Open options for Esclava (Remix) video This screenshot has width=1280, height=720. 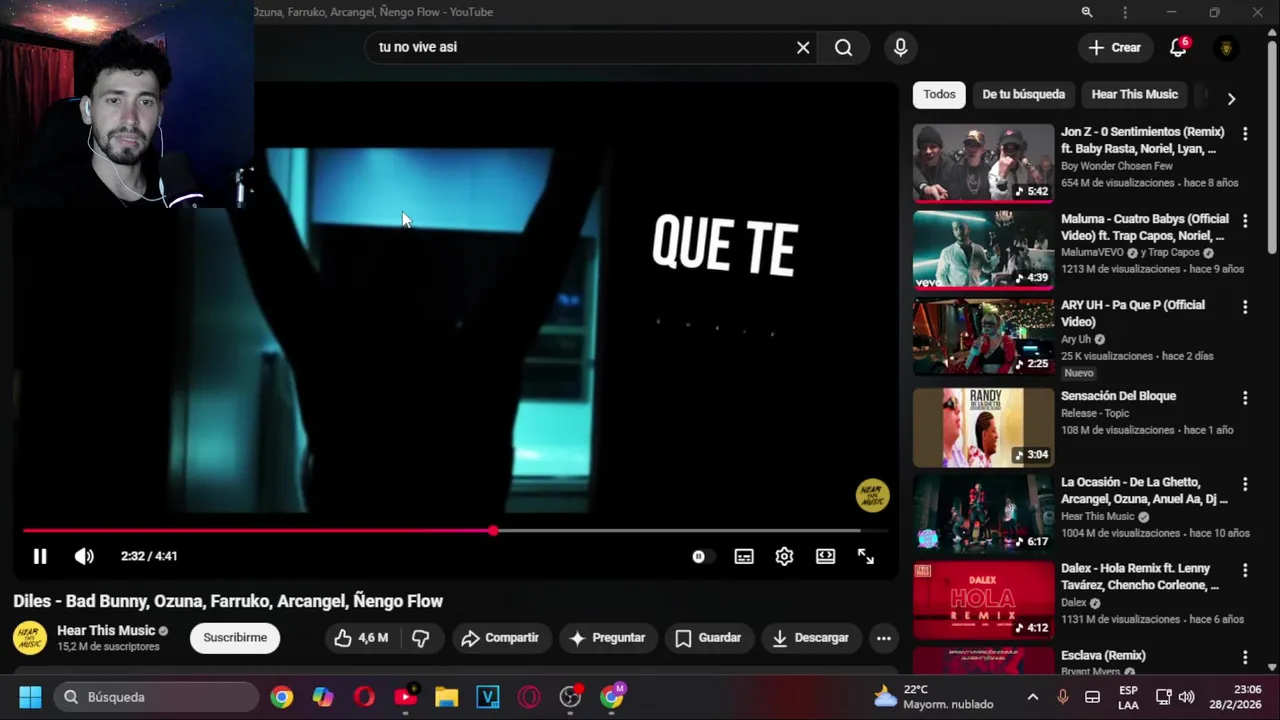click(x=1245, y=657)
